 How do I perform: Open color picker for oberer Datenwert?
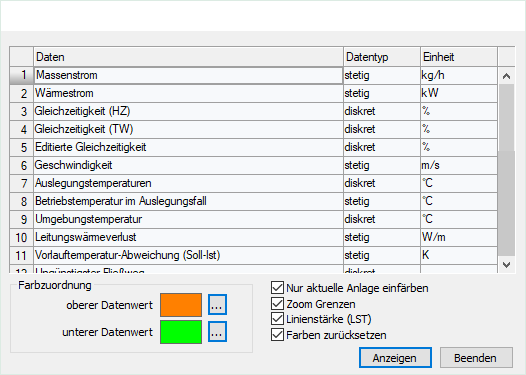pos(217,305)
